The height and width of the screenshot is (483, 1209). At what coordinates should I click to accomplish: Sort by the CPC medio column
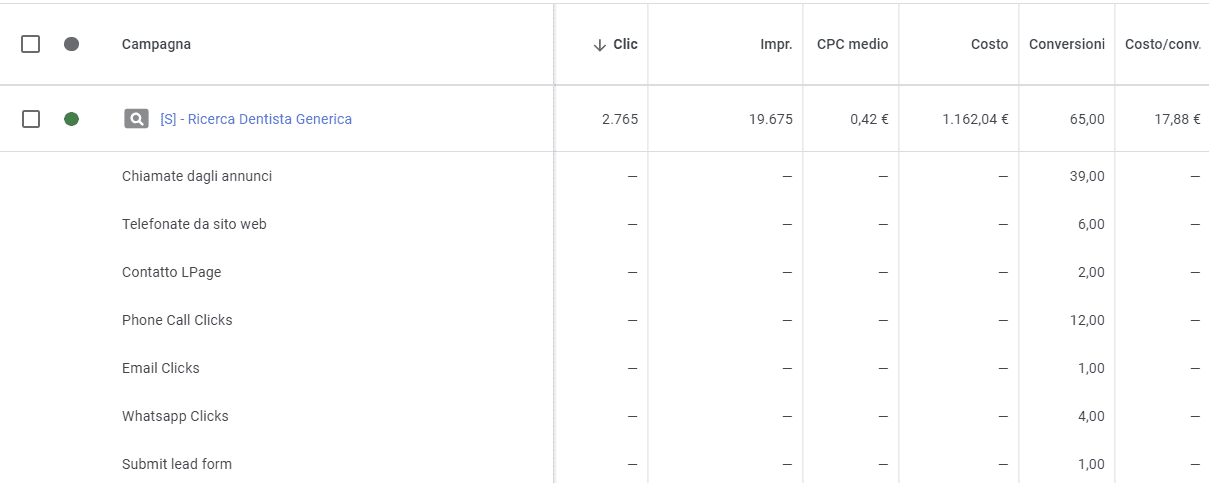(x=852, y=44)
